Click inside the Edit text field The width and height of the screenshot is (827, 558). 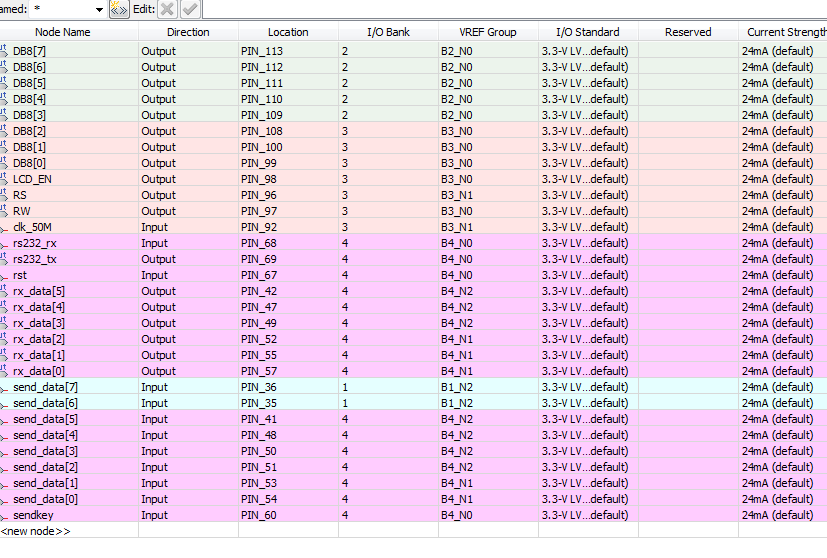pos(500,9)
